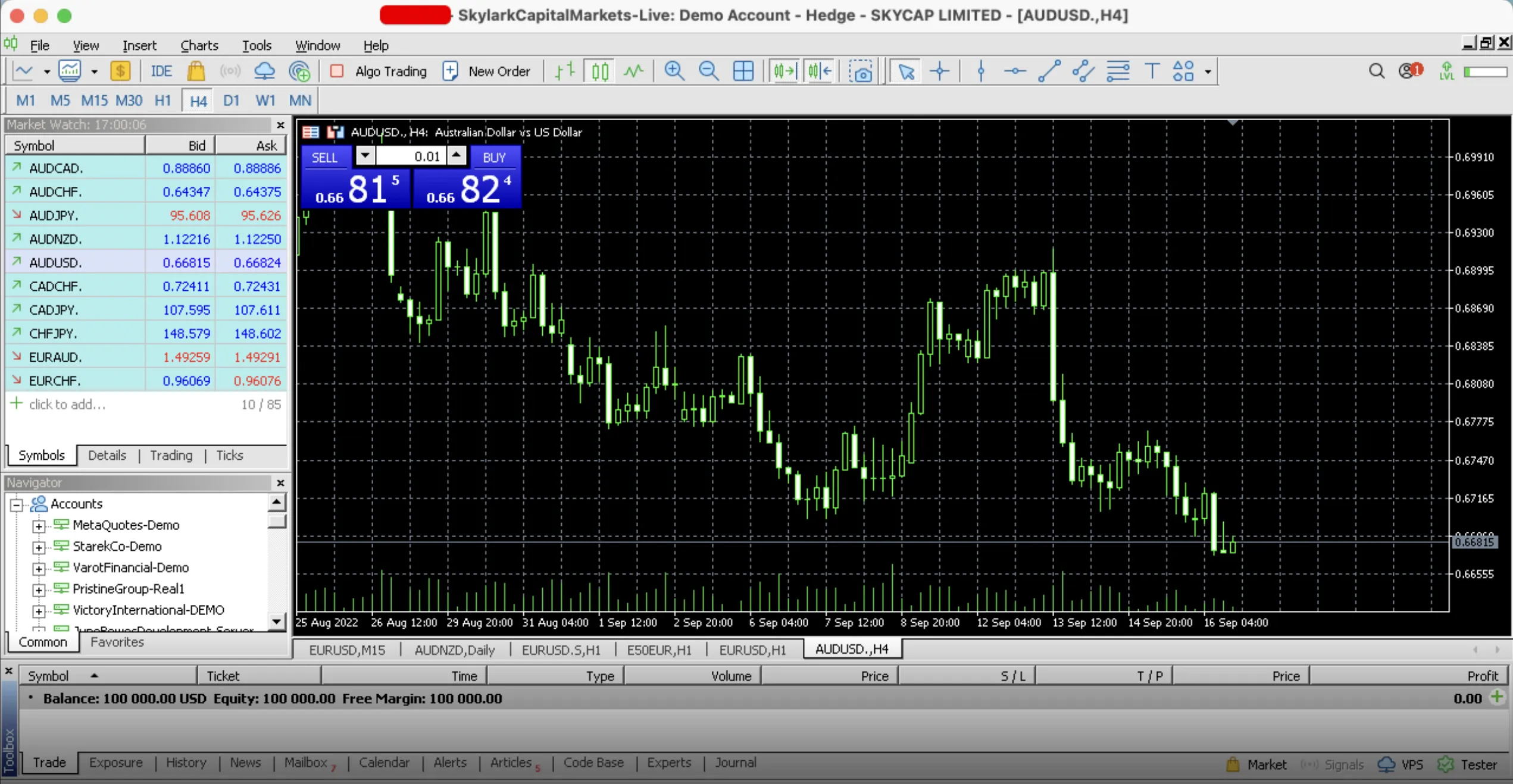Click the Depth of Market icon on chart
This screenshot has width=1513, height=784.
click(x=311, y=132)
